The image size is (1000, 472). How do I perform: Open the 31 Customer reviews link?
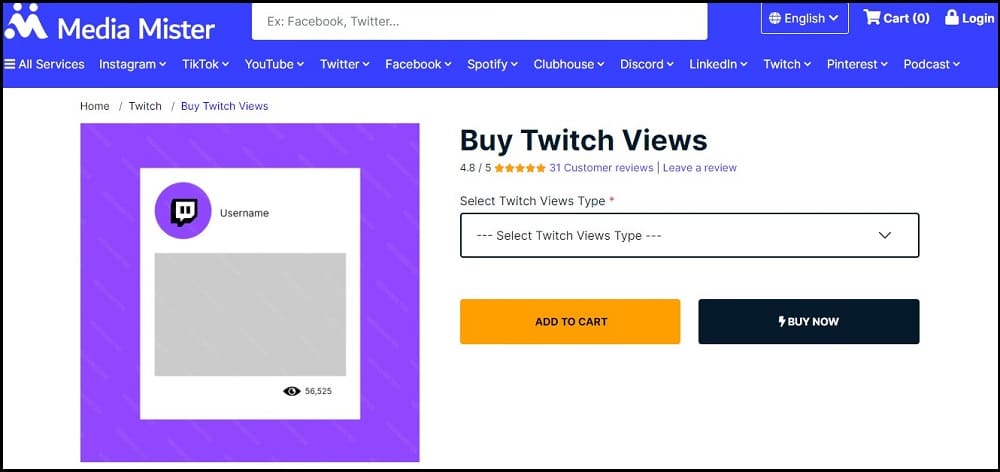(x=601, y=168)
